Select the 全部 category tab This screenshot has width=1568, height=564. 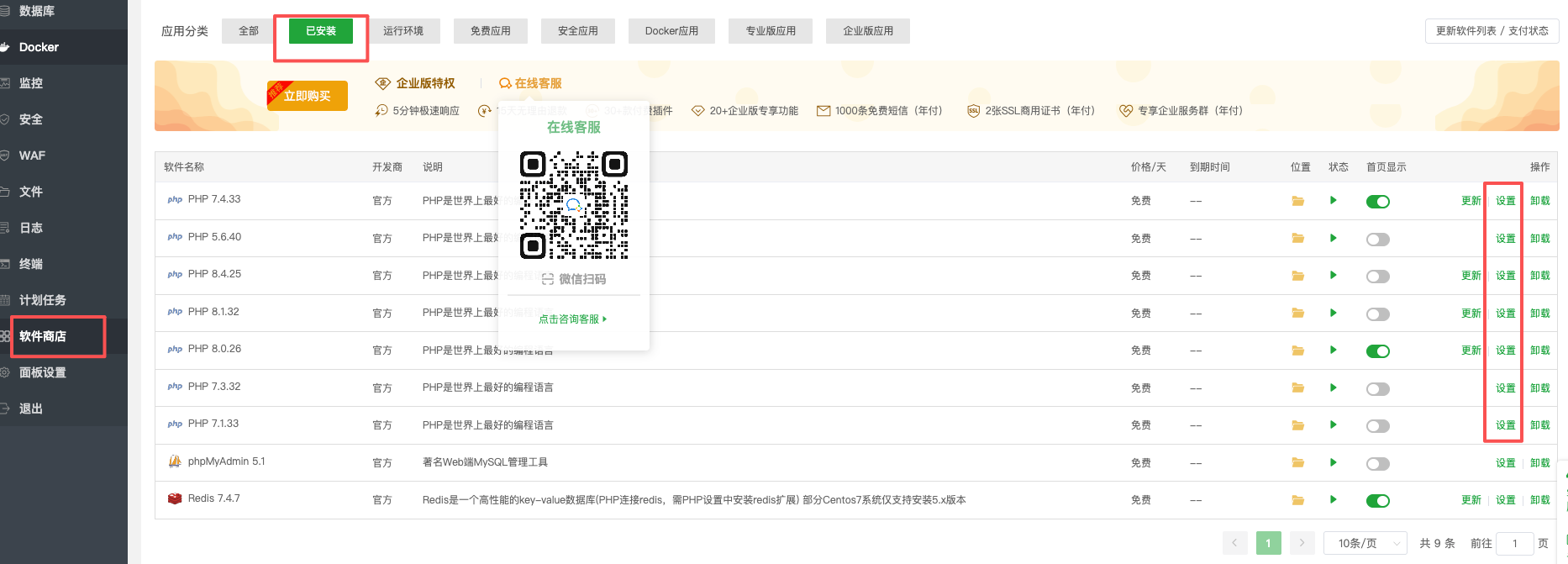pyautogui.click(x=249, y=31)
